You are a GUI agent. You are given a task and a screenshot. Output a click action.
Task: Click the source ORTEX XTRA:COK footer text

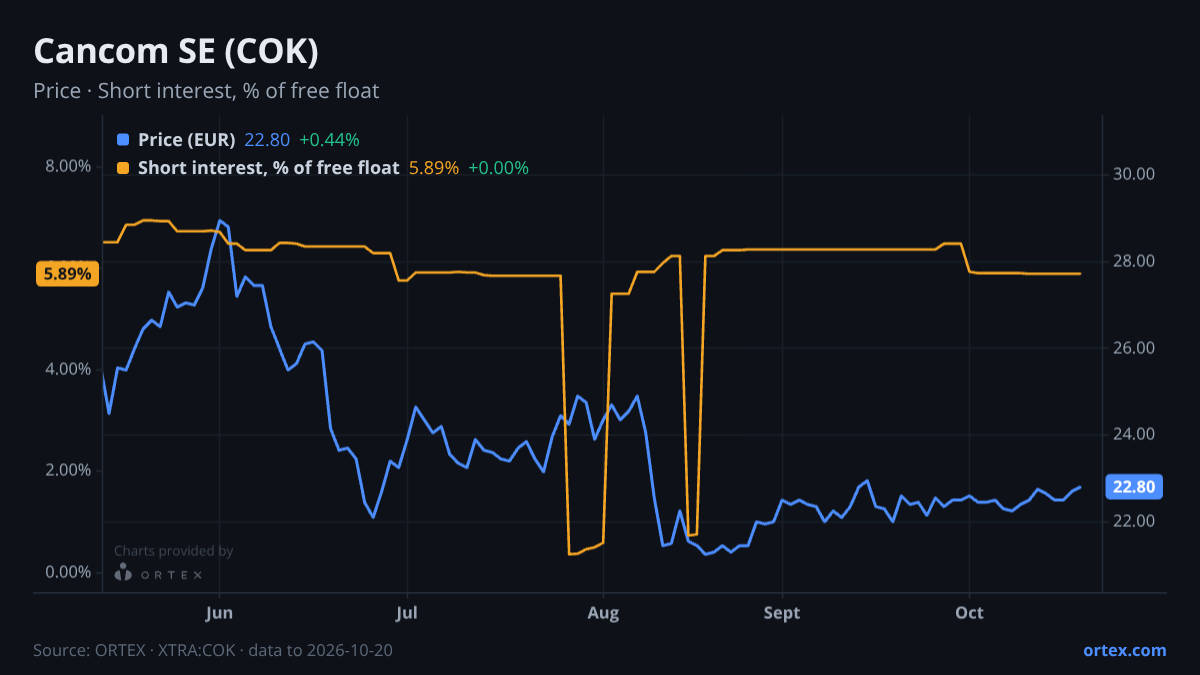(x=213, y=650)
